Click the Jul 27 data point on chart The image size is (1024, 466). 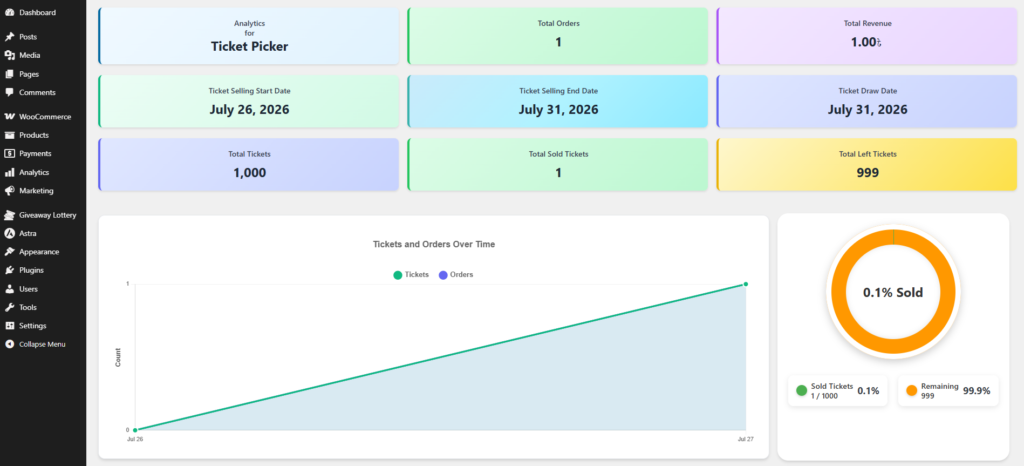746,284
